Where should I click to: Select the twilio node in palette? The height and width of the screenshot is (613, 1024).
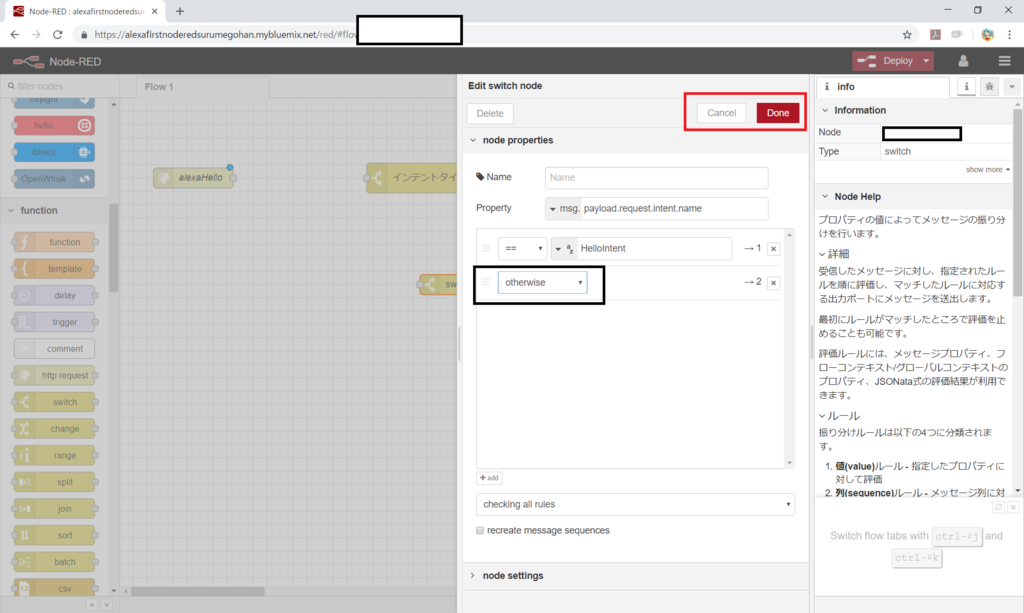(x=54, y=125)
